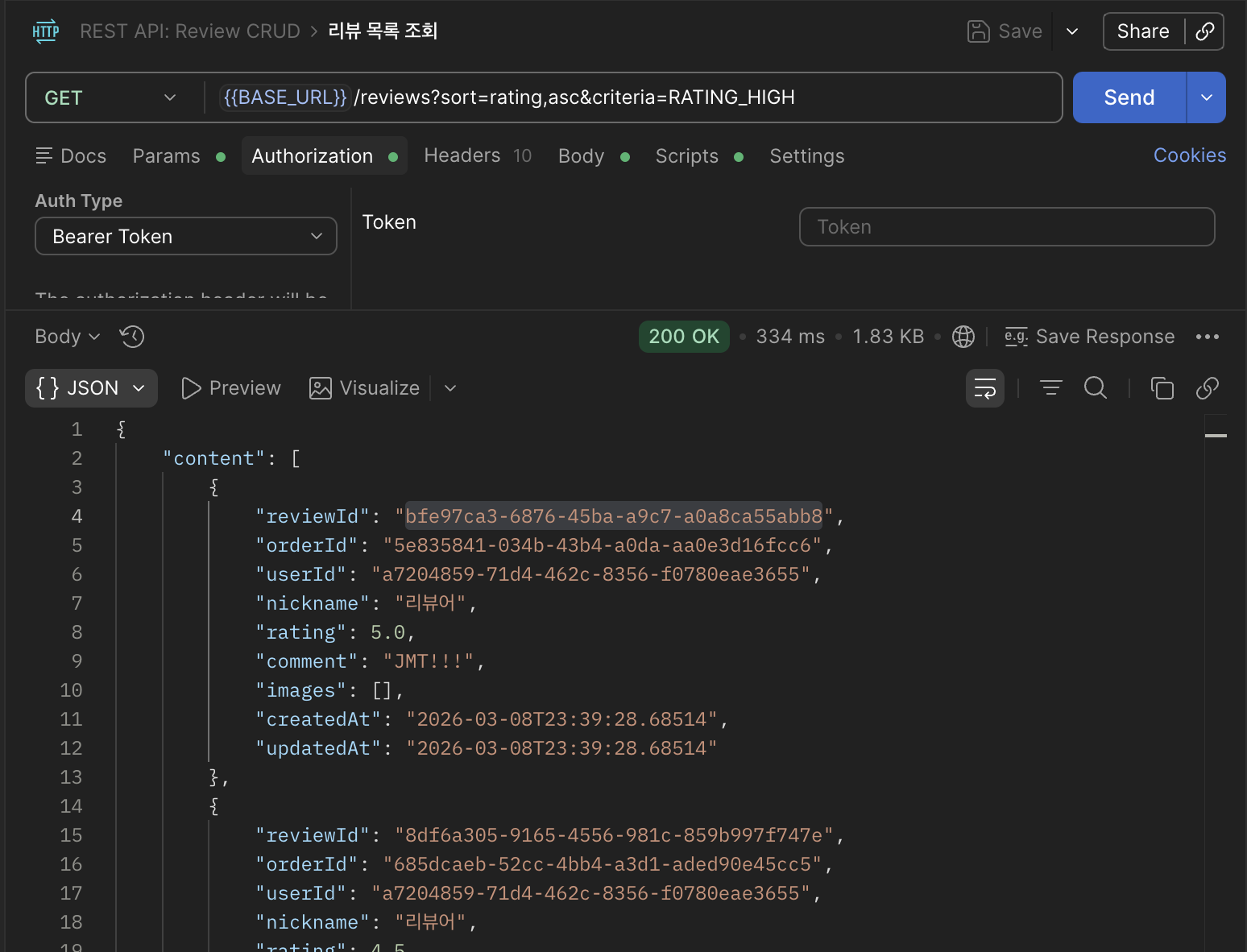The width and height of the screenshot is (1247, 952).
Task: Click the Visualize image icon
Action: click(x=321, y=388)
